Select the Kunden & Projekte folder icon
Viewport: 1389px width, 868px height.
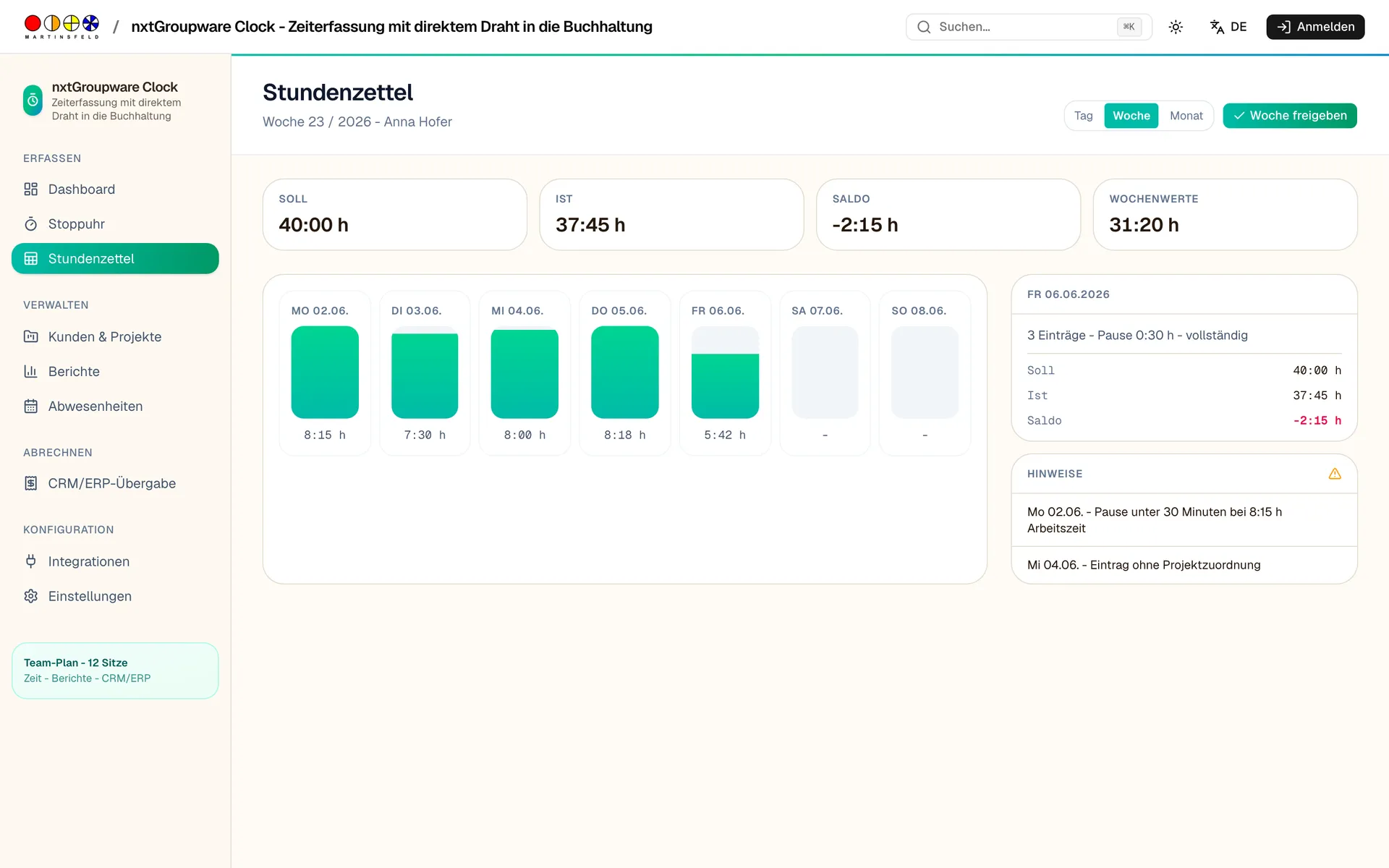[x=30, y=336]
